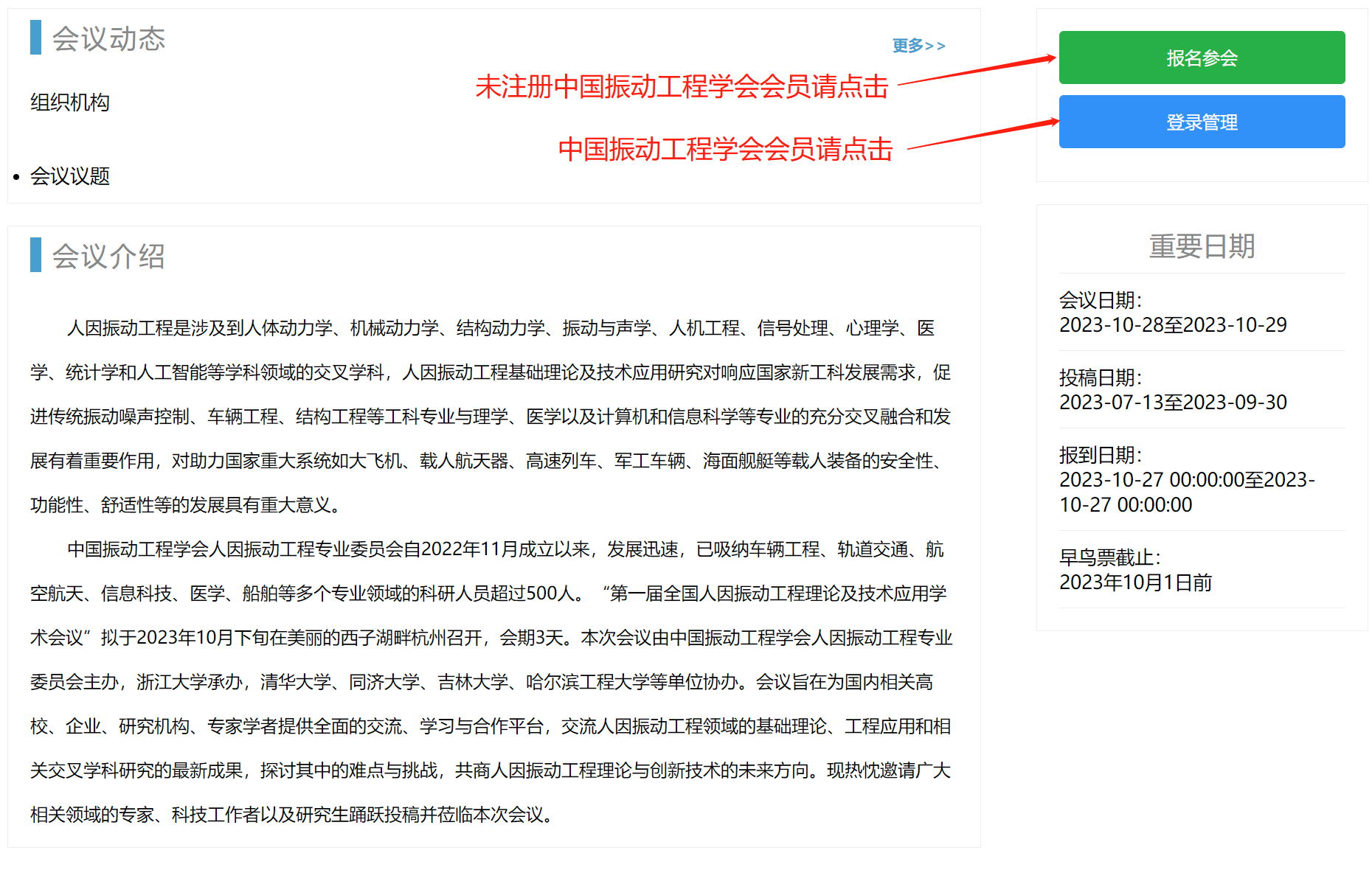This screenshot has width=1372, height=870.
Task: Select the 报到日期 date entry
Action: pos(1188,480)
